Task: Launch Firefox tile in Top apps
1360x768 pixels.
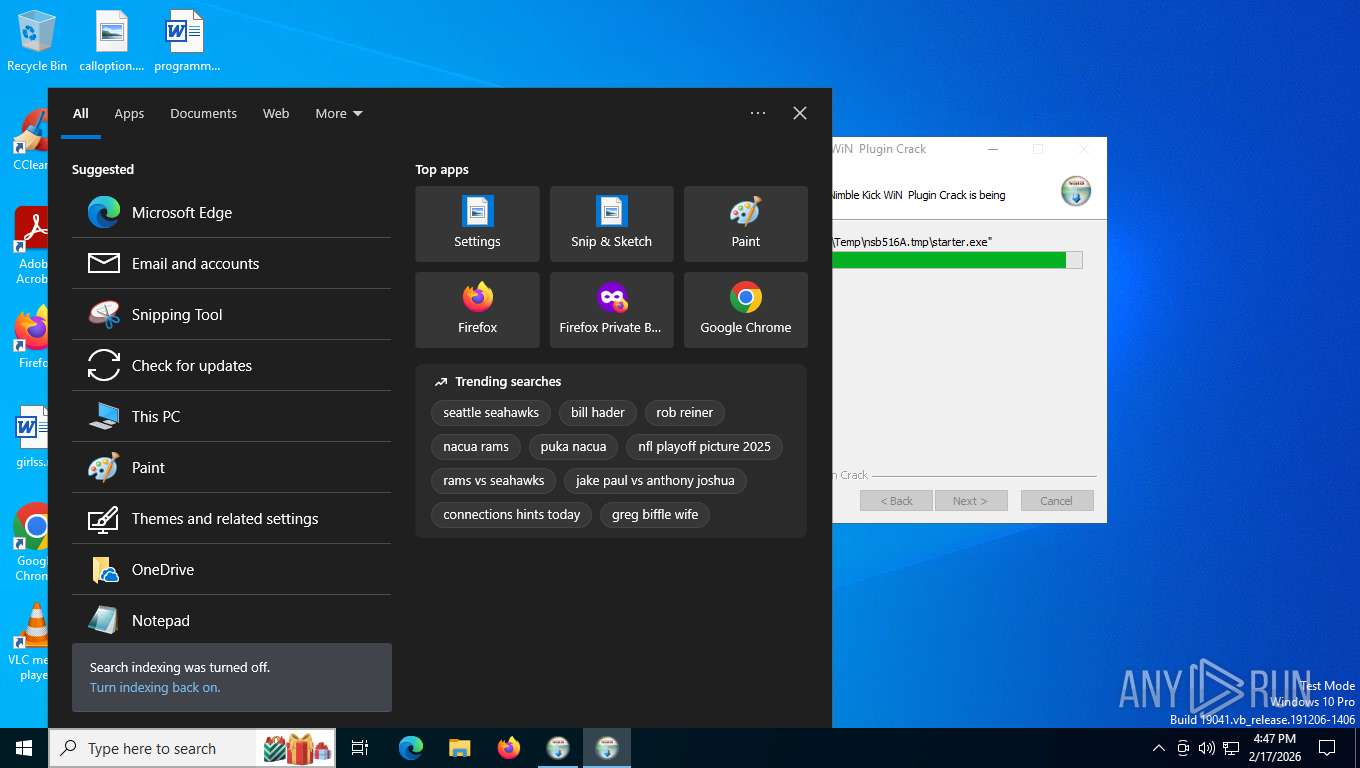Action: [477, 310]
